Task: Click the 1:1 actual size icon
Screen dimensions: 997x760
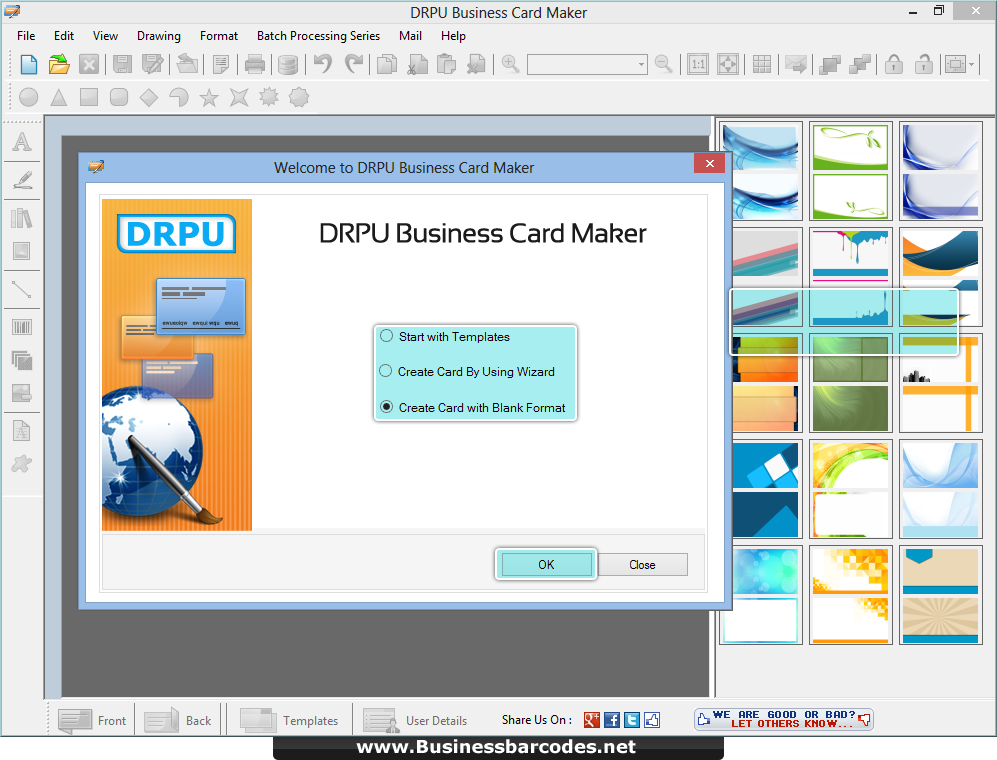Action: pyautogui.click(x=698, y=64)
